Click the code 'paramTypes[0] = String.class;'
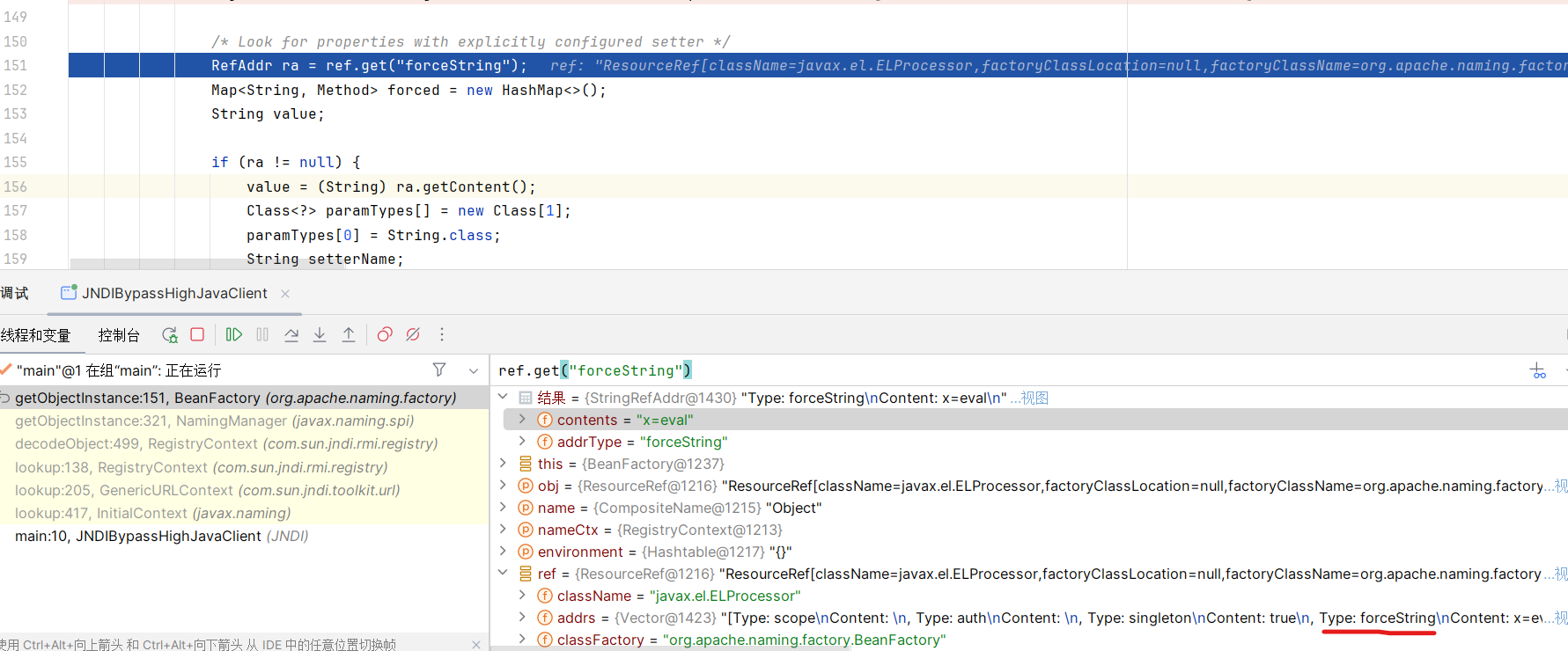The width and height of the screenshot is (1568, 651). 373,235
